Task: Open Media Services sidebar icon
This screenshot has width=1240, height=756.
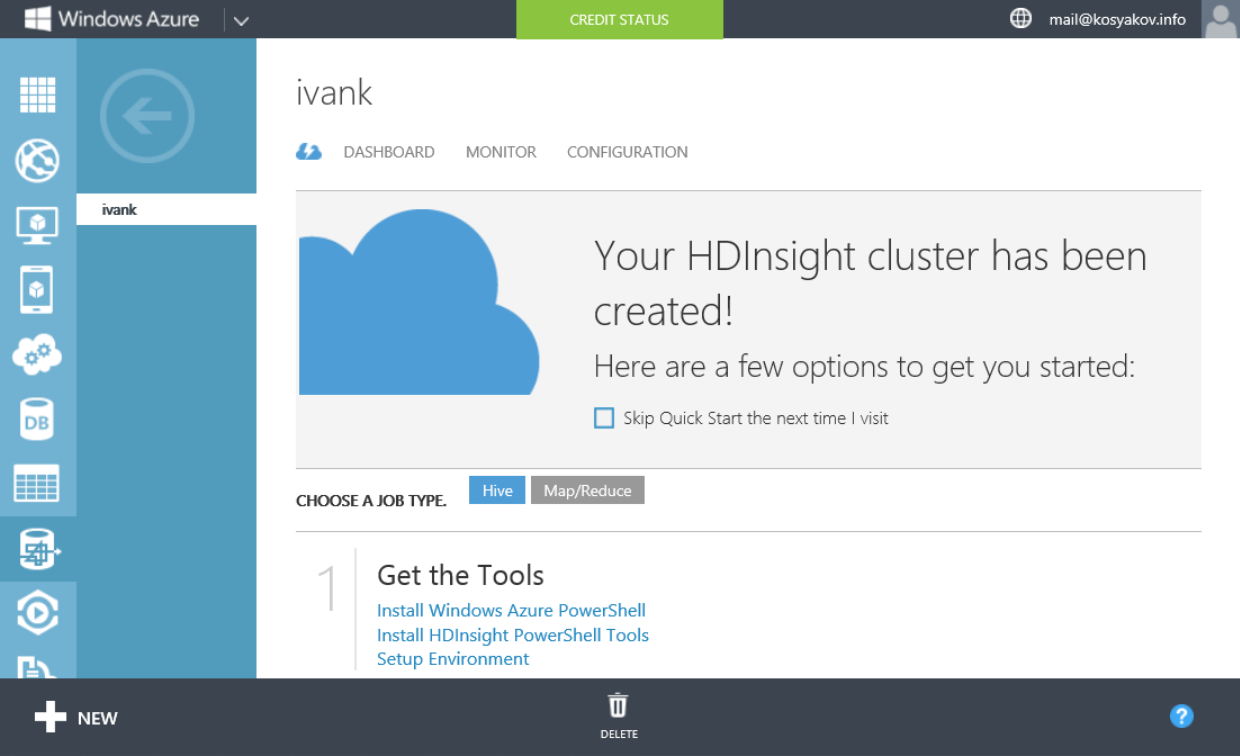Action: click(x=38, y=613)
